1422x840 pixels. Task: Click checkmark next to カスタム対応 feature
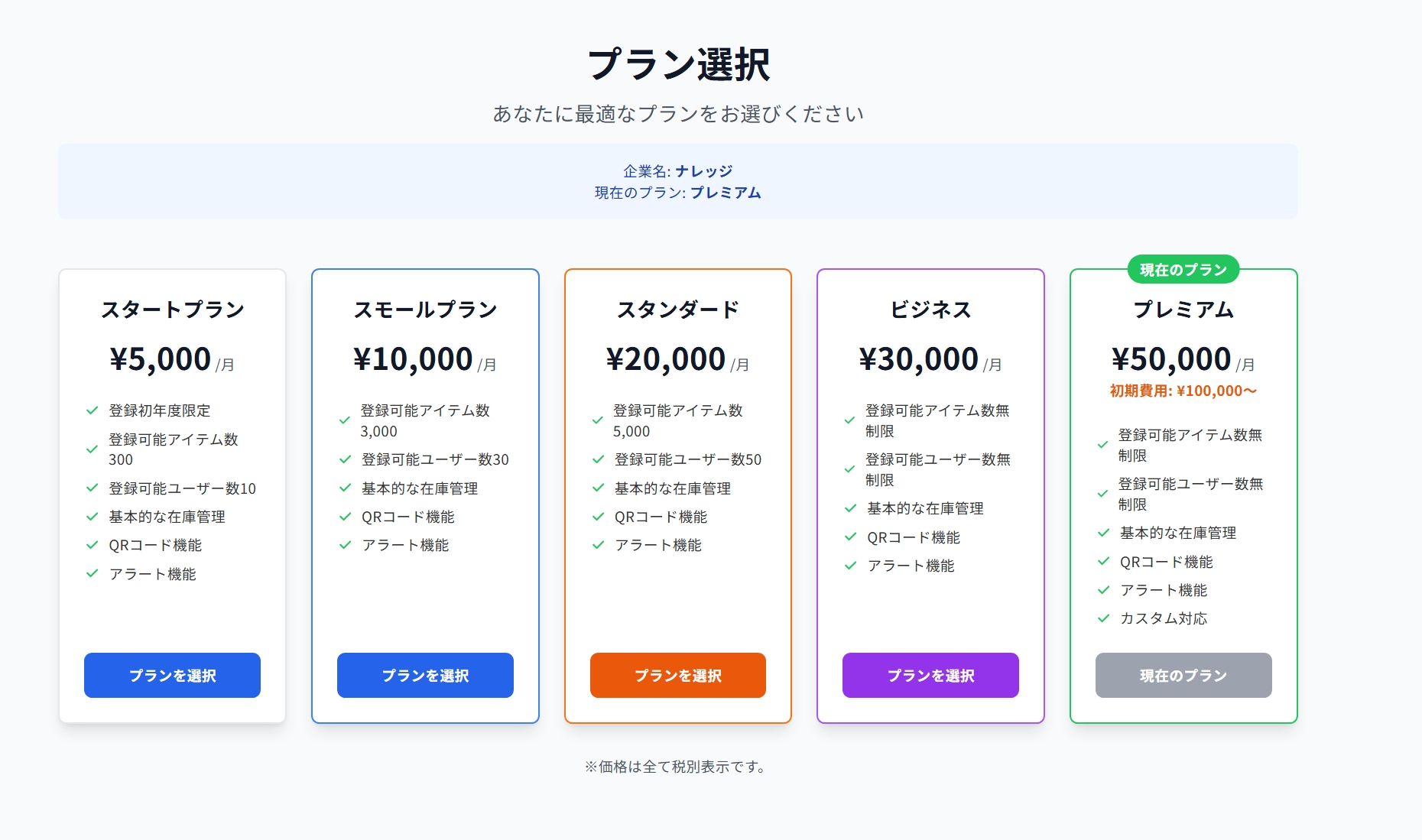click(x=1103, y=618)
